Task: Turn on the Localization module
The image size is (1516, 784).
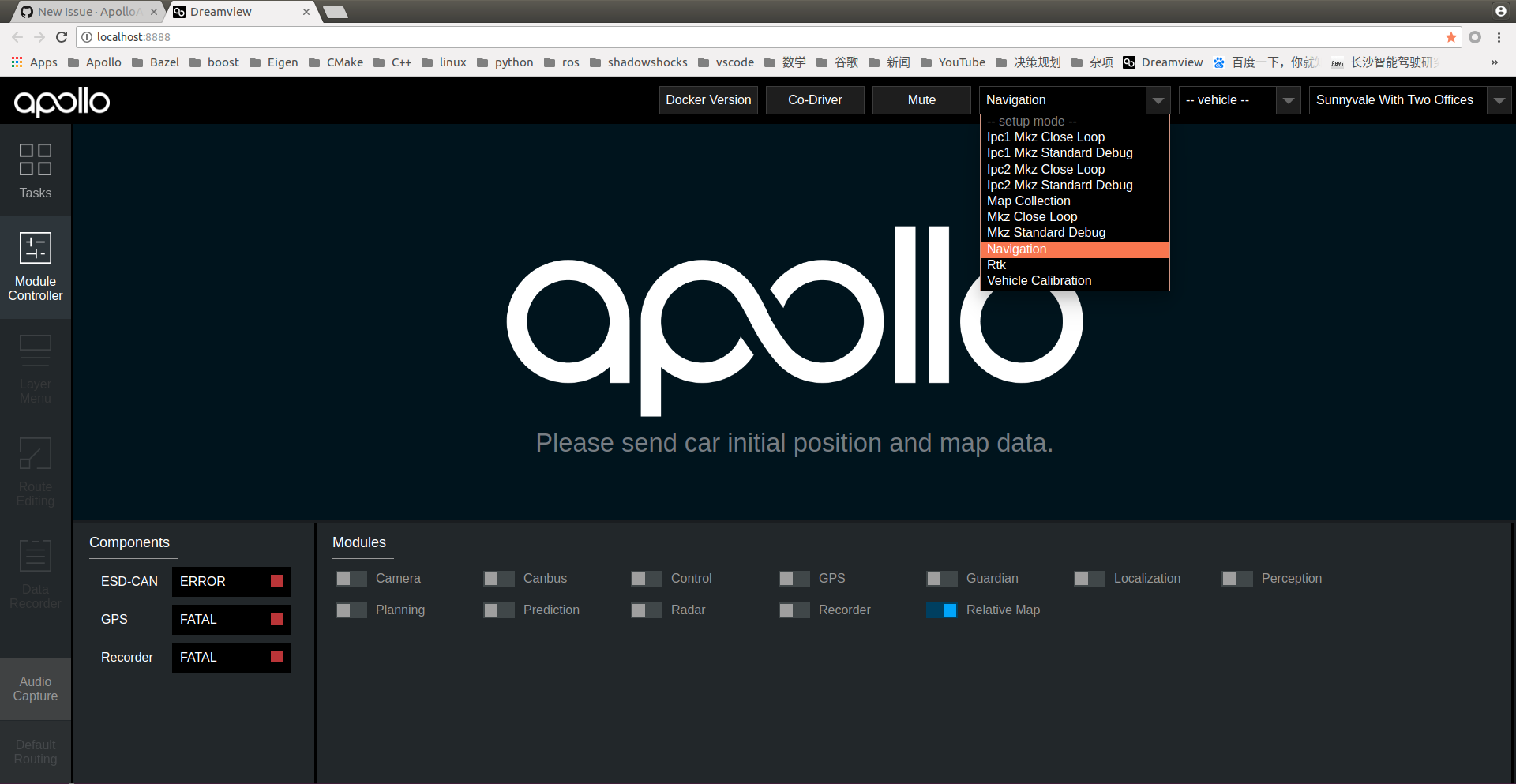Action: 1089,578
